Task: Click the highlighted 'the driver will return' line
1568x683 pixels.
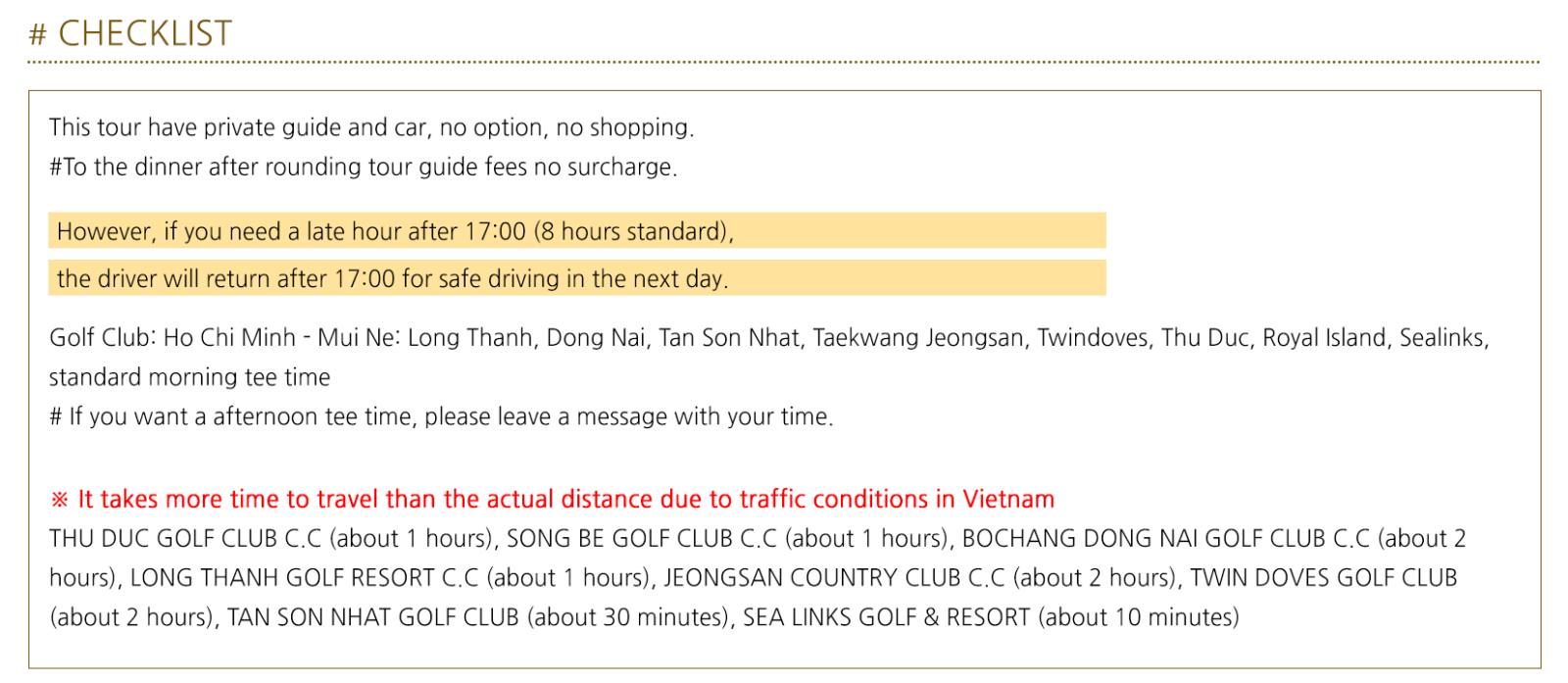Action: tap(577, 278)
